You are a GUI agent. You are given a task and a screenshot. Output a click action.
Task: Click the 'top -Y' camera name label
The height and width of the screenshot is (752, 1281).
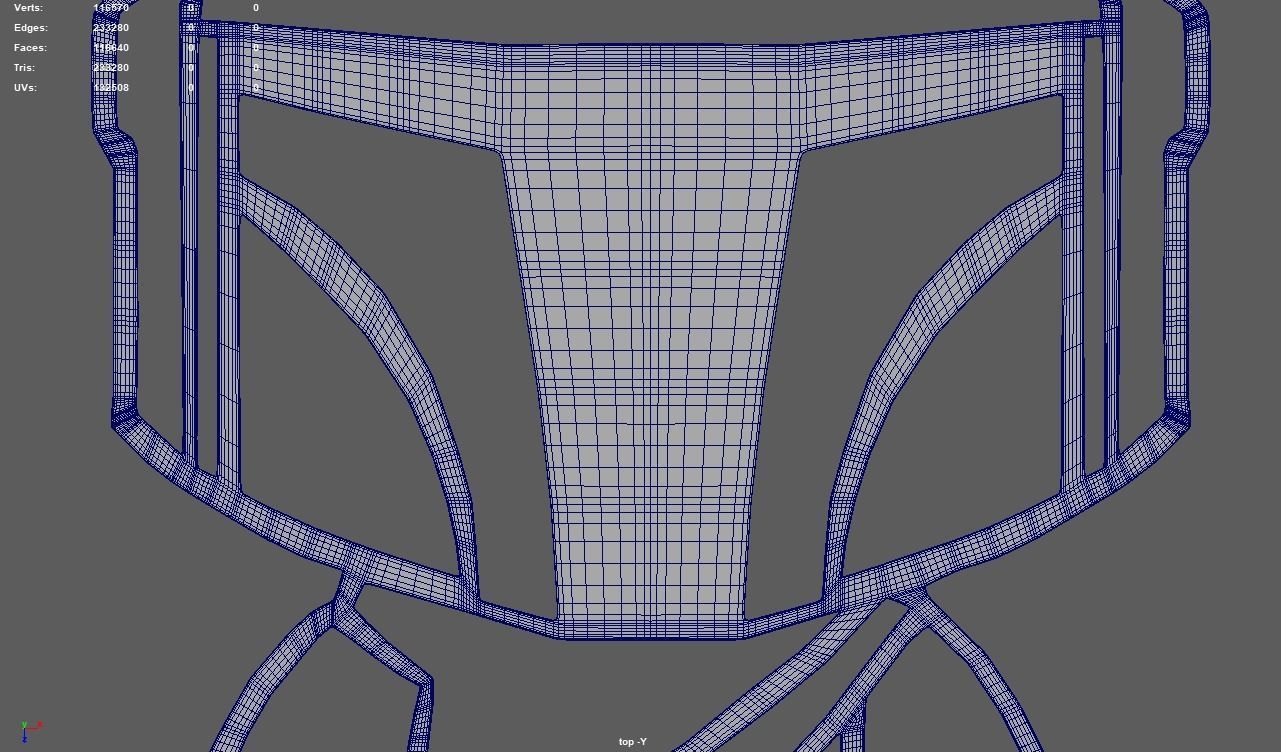click(x=633, y=742)
